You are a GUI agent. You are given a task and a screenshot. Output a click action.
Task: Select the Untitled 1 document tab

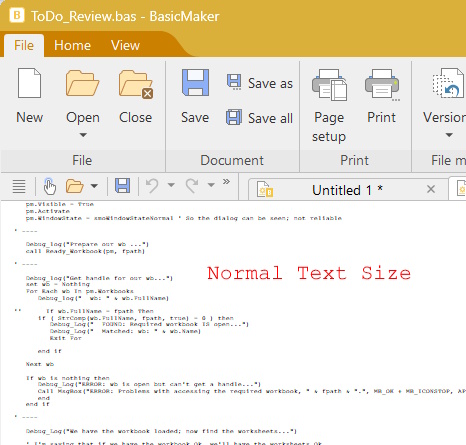pyautogui.click(x=348, y=190)
